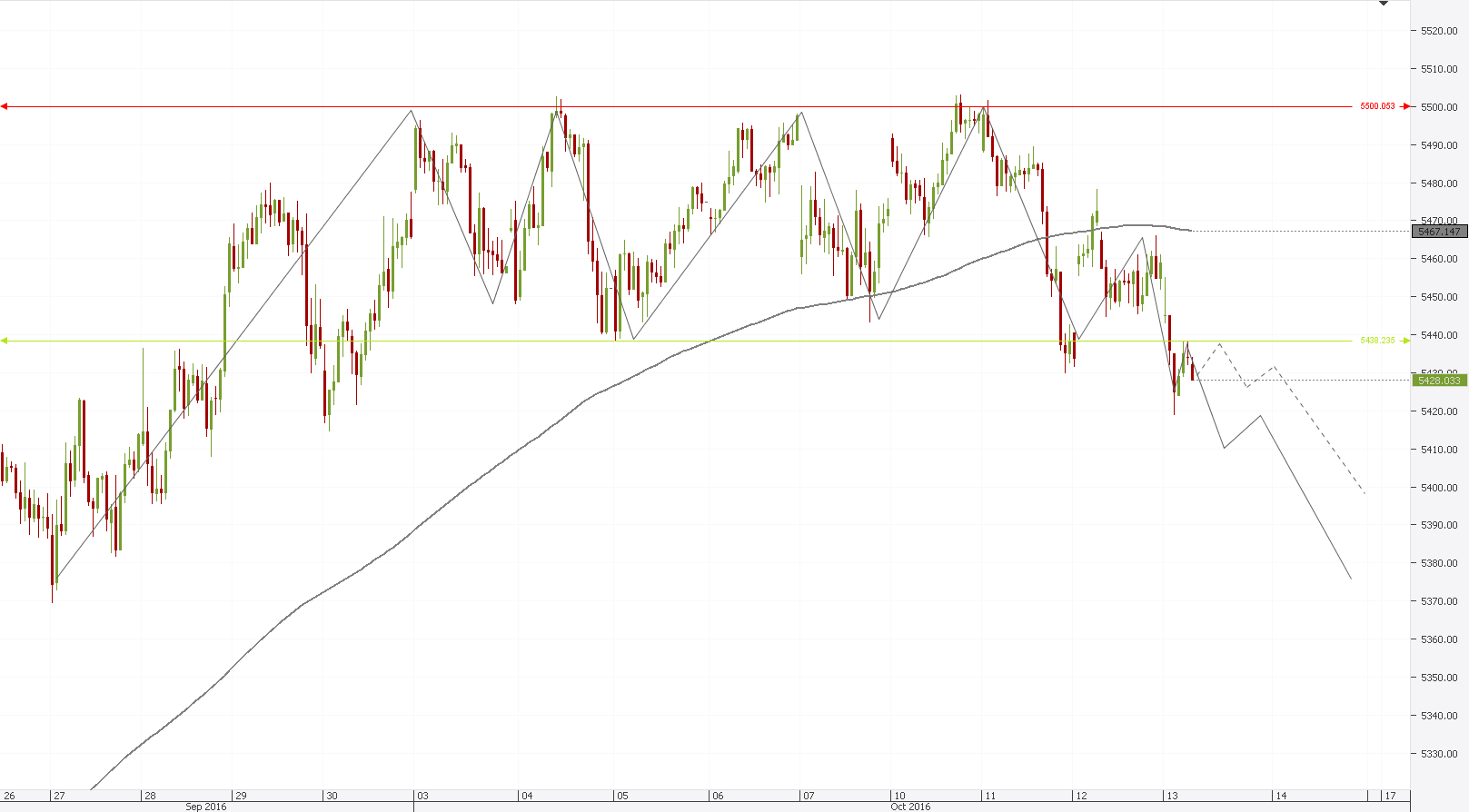
Task: Click the 5520.00 price axis label
Action: pyautogui.click(x=1439, y=31)
